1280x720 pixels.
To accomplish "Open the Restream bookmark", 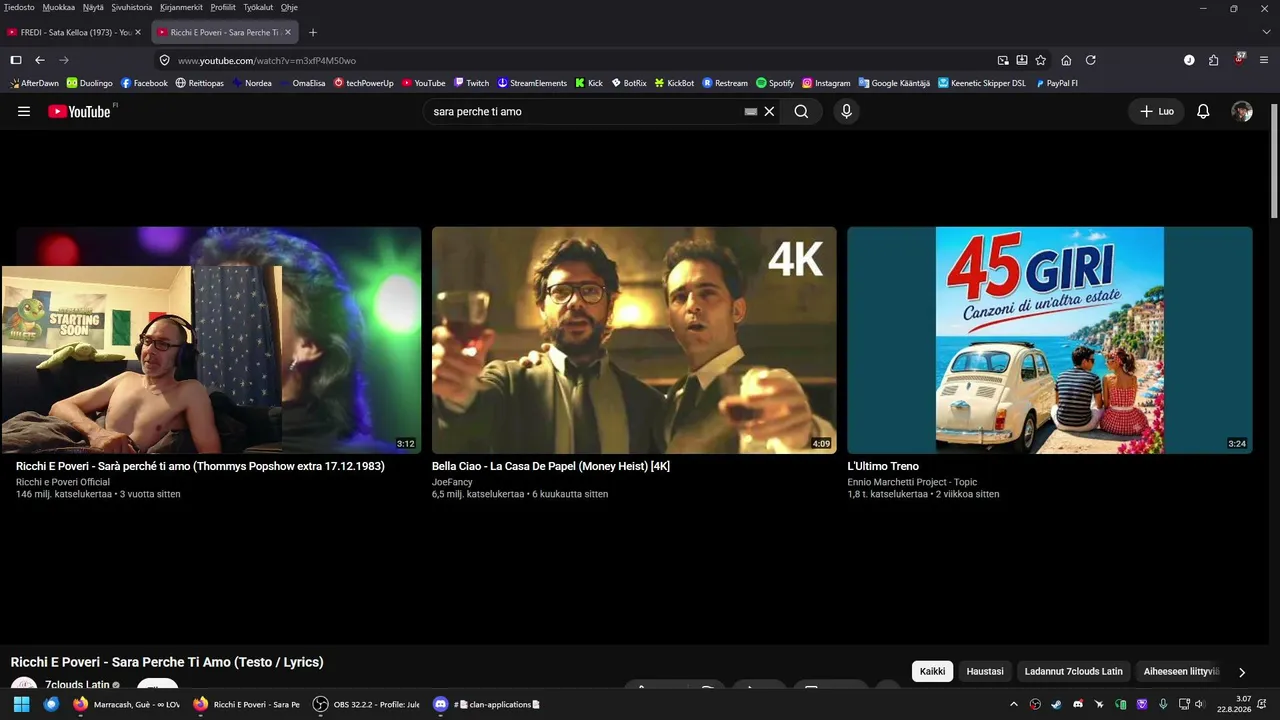I will 725,83.
